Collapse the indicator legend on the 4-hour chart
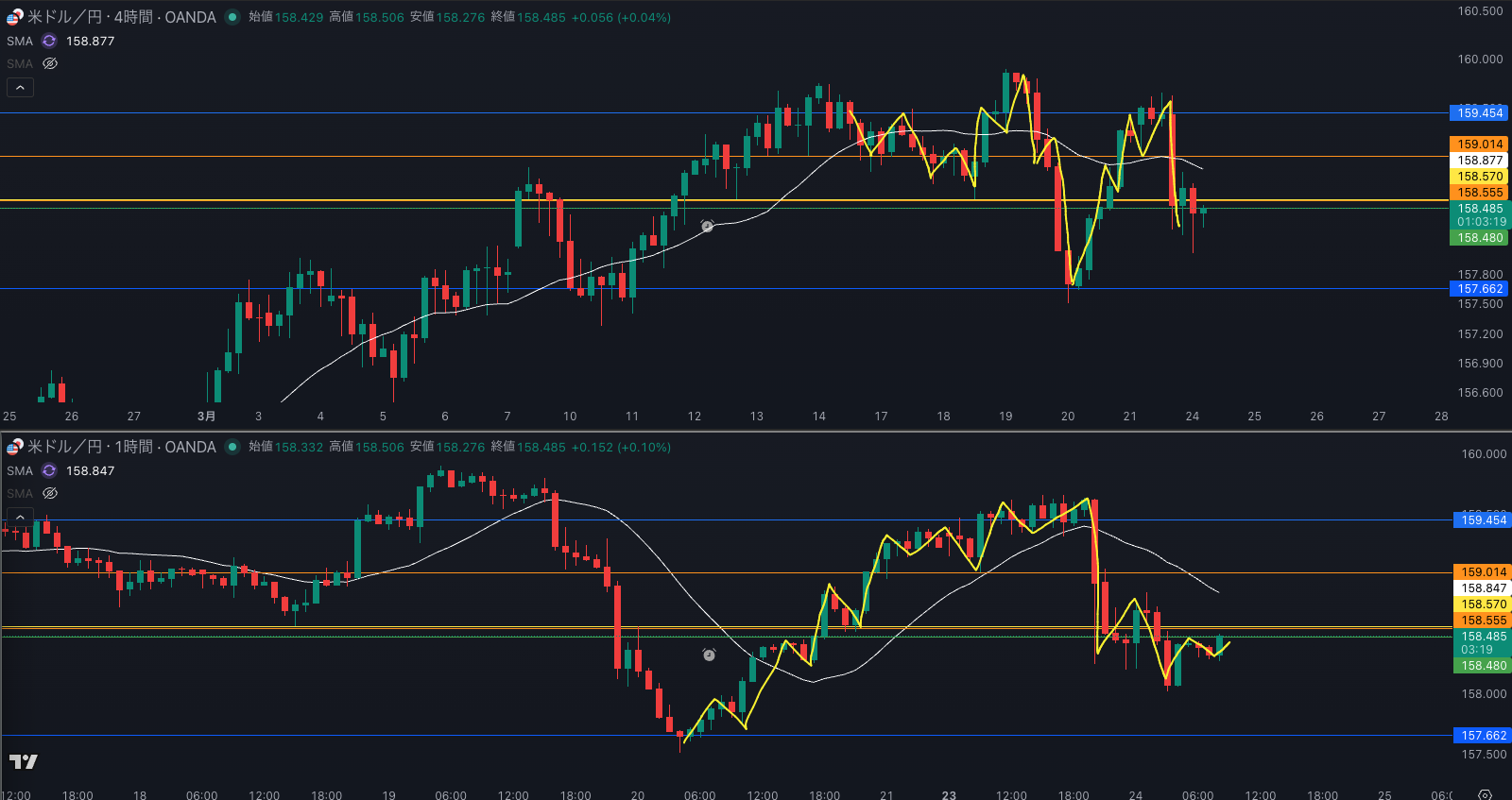 click(21, 87)
